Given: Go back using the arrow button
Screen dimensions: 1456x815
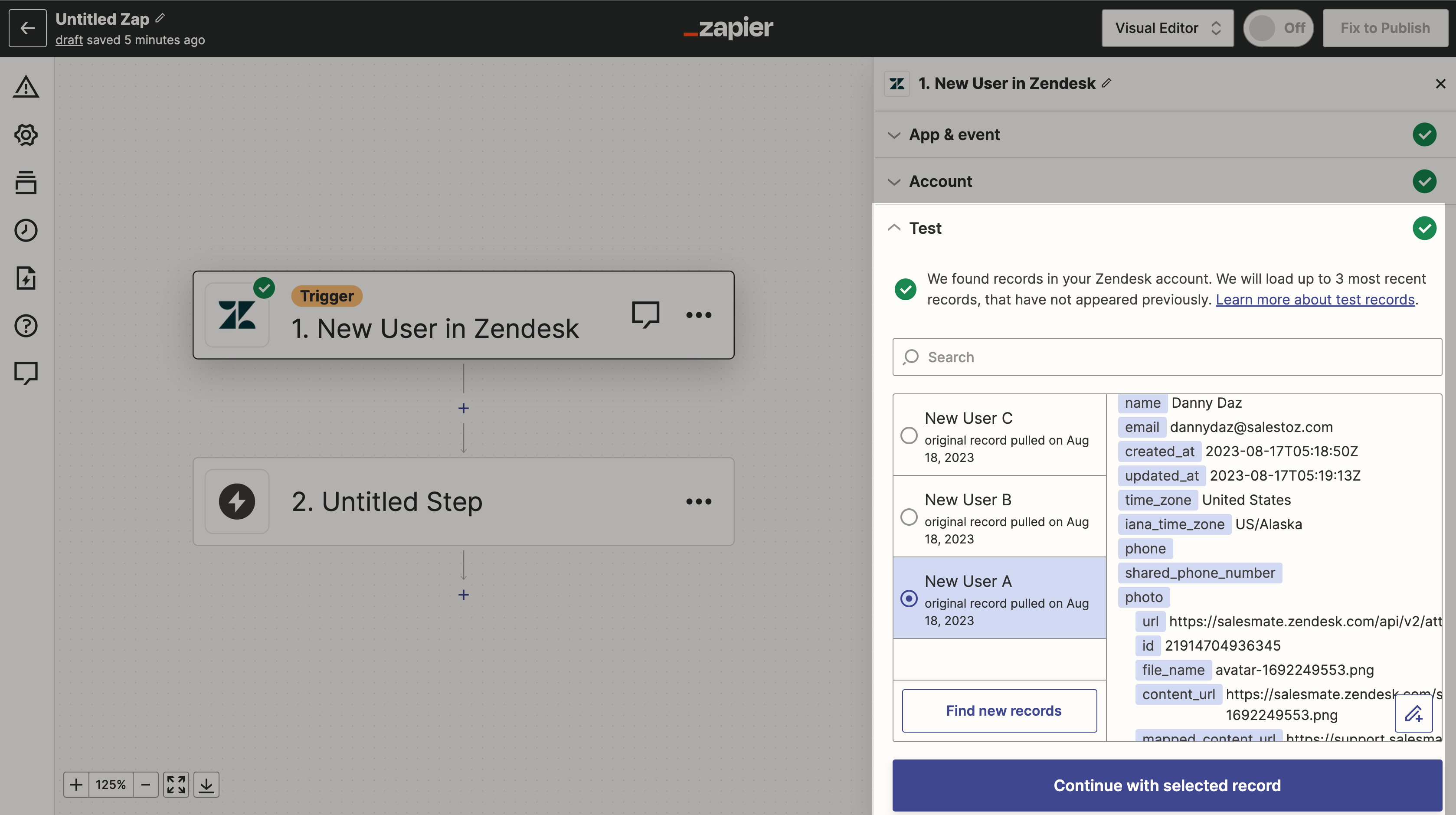Looking at the screenshot, I should point(27,28).
